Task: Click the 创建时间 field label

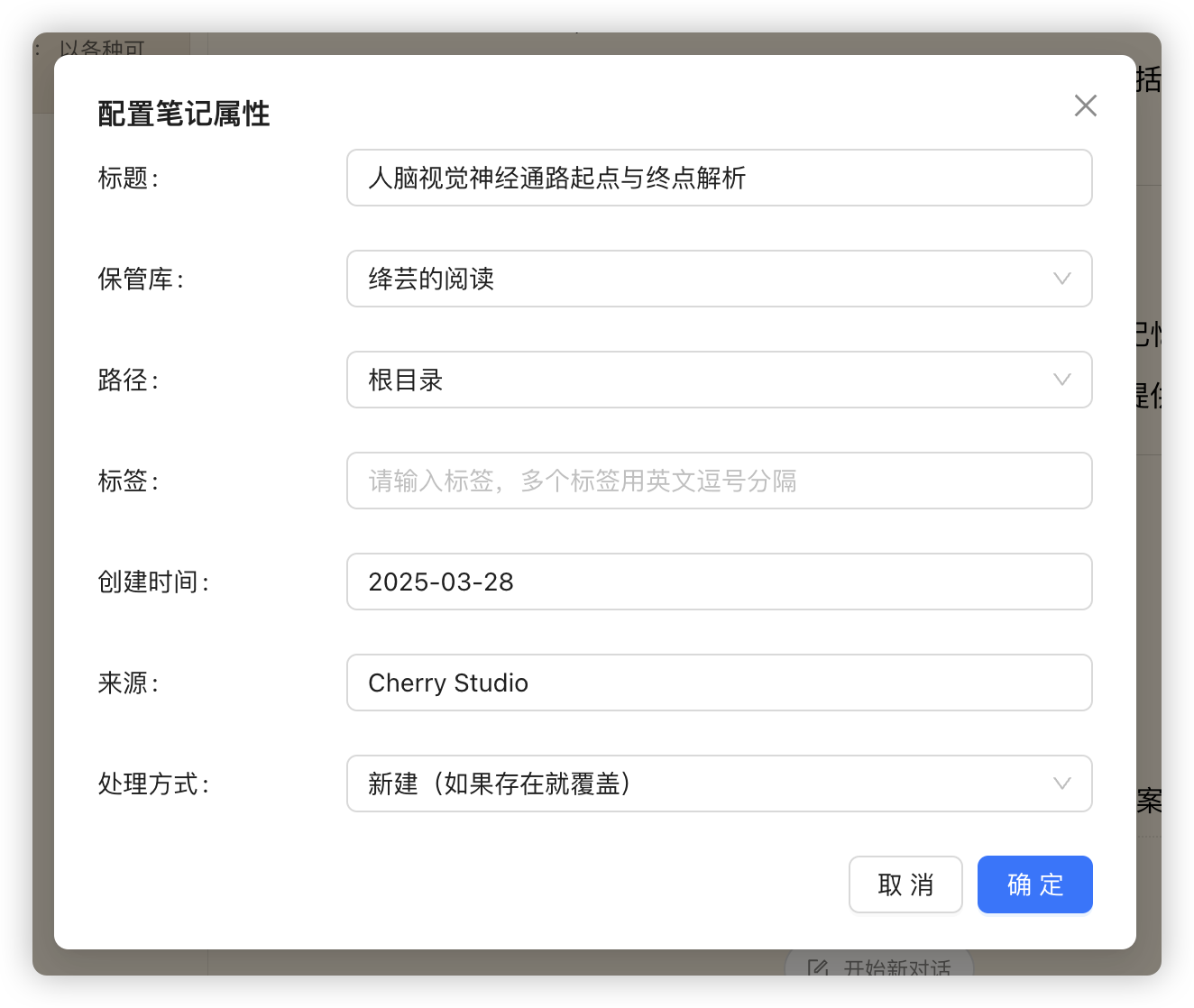Action: click(x=152, y=582)
